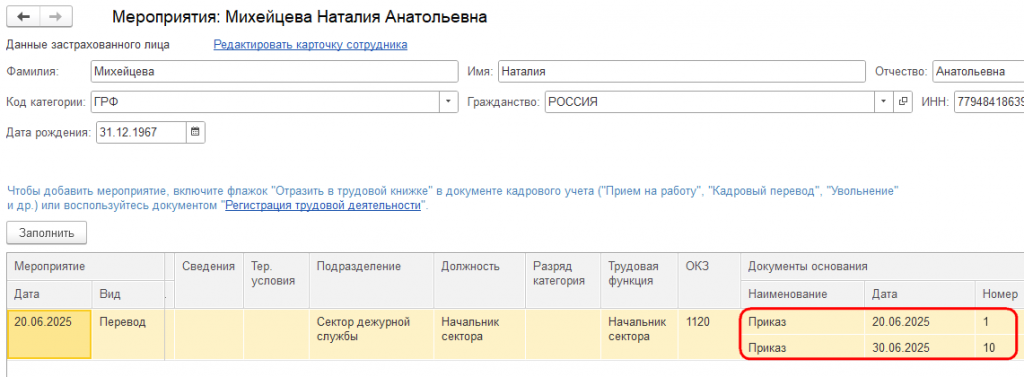This screenshot has width=1024, height=377.
Task: Select the Трудовая функция cell Начальник сектора
Action: [x=639, y=334]
